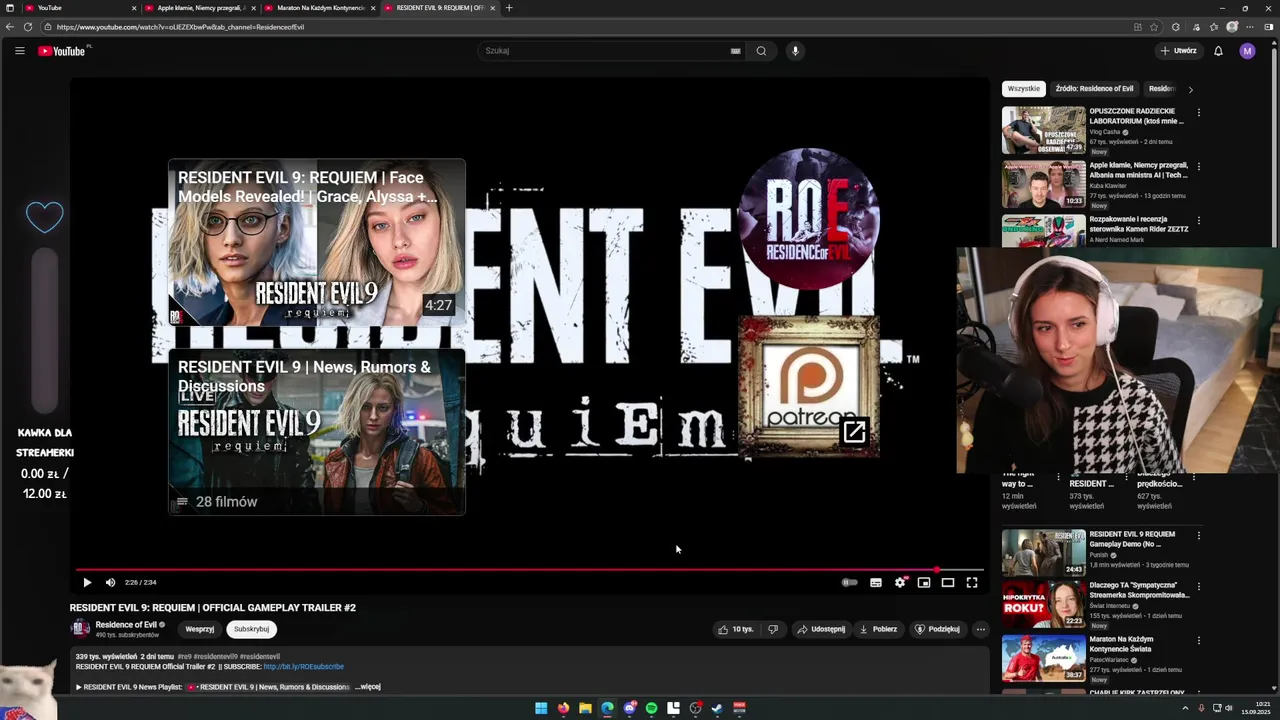This screenshot has width=1280, height=720.
Task: Open Steam from taskbar
Action: [717, 708]
